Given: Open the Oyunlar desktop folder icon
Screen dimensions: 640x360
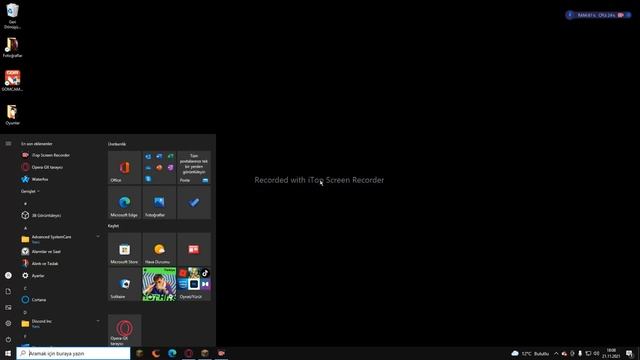Looking at the screenshot, I should (x=12, y=115).
